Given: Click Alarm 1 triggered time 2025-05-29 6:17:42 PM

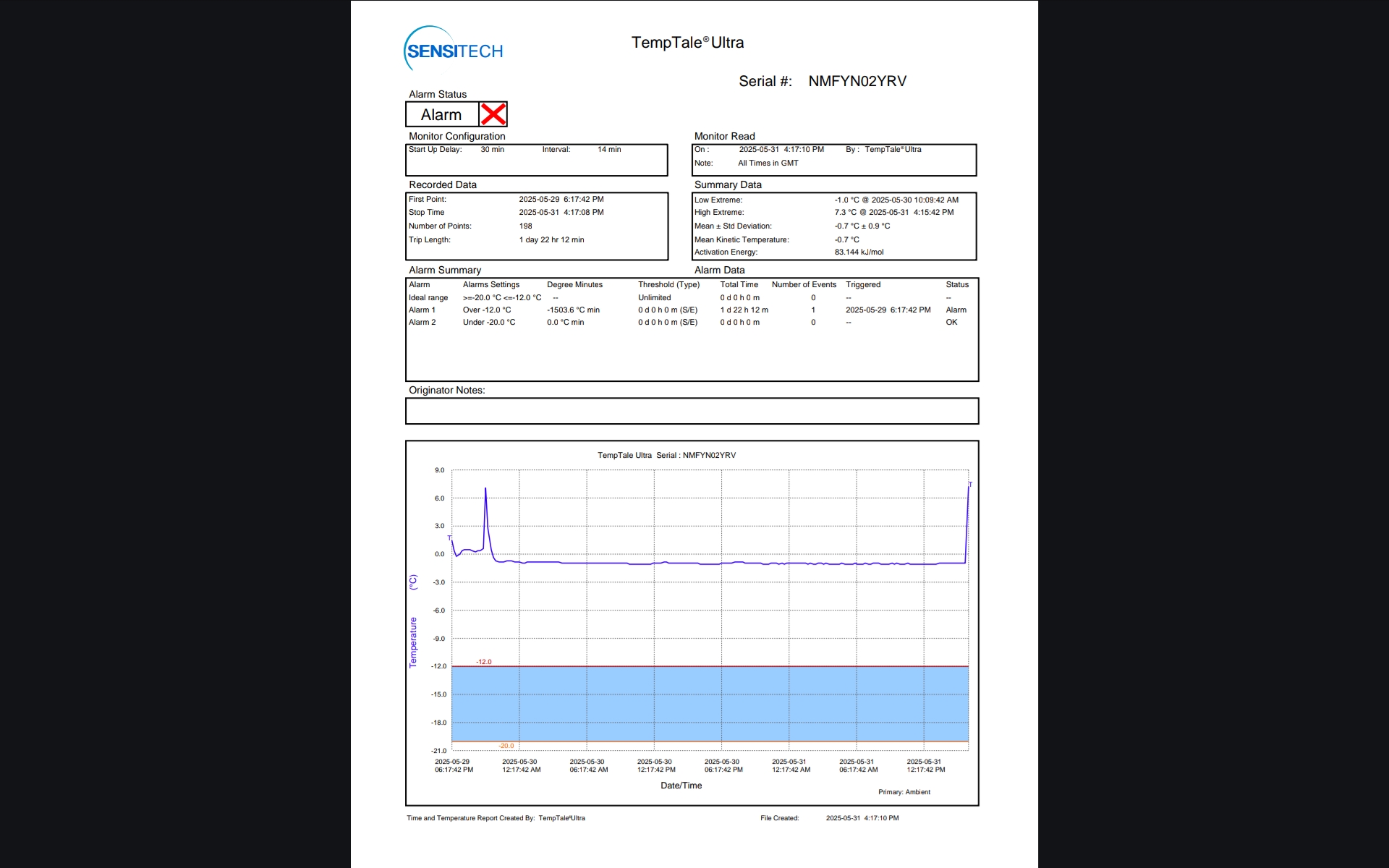Looking at the screenshot, I should click(888, 310).
